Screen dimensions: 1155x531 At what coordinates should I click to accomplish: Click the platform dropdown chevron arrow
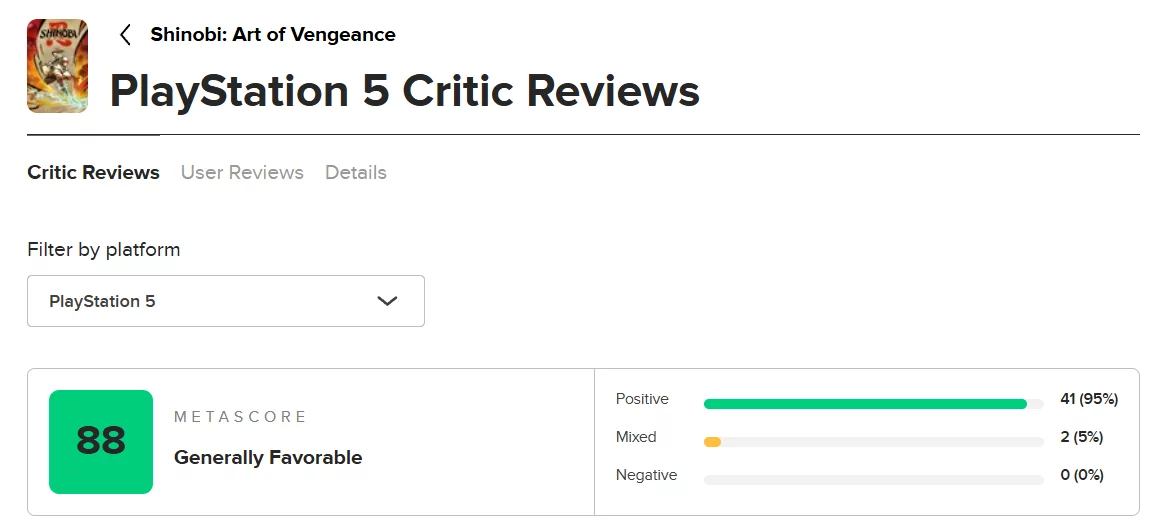click(x=387, y=301)
